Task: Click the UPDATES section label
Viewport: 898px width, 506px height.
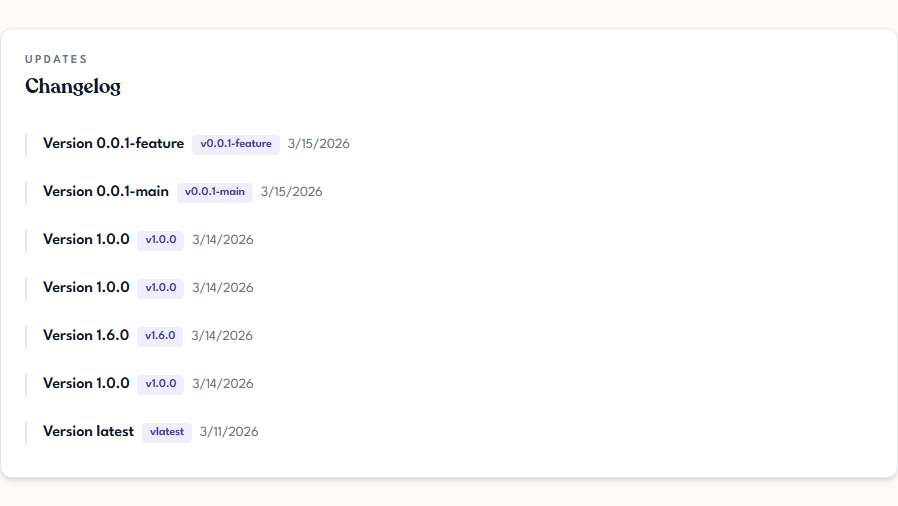Action: tap(56, 60)
